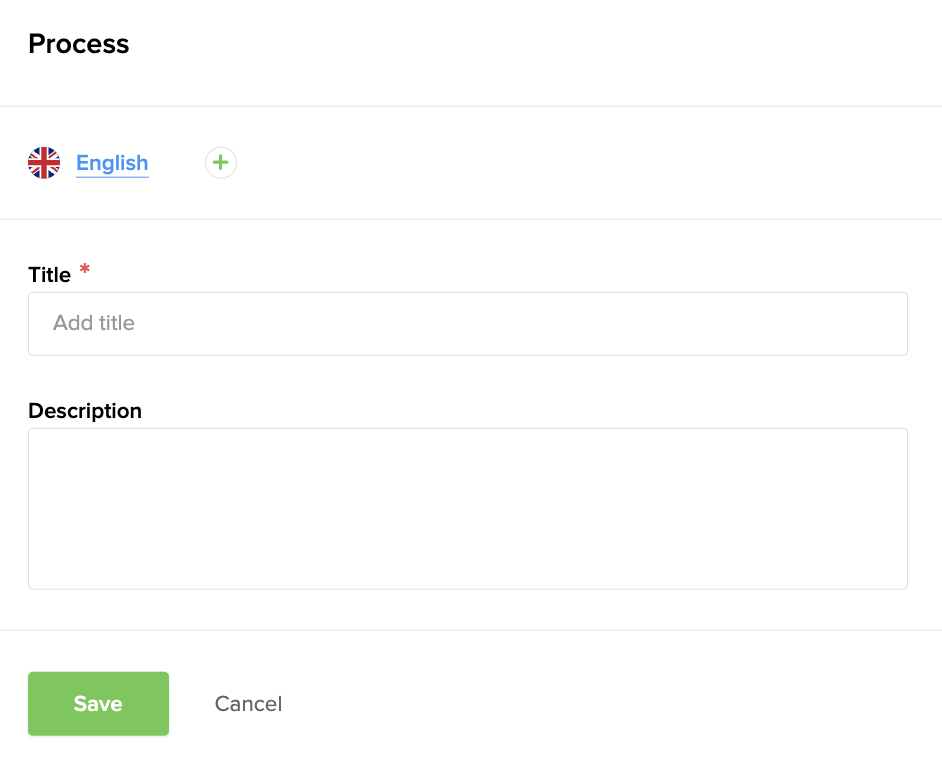
Task: Click the Add title placeholder text
Action: (x=94, y=323)
